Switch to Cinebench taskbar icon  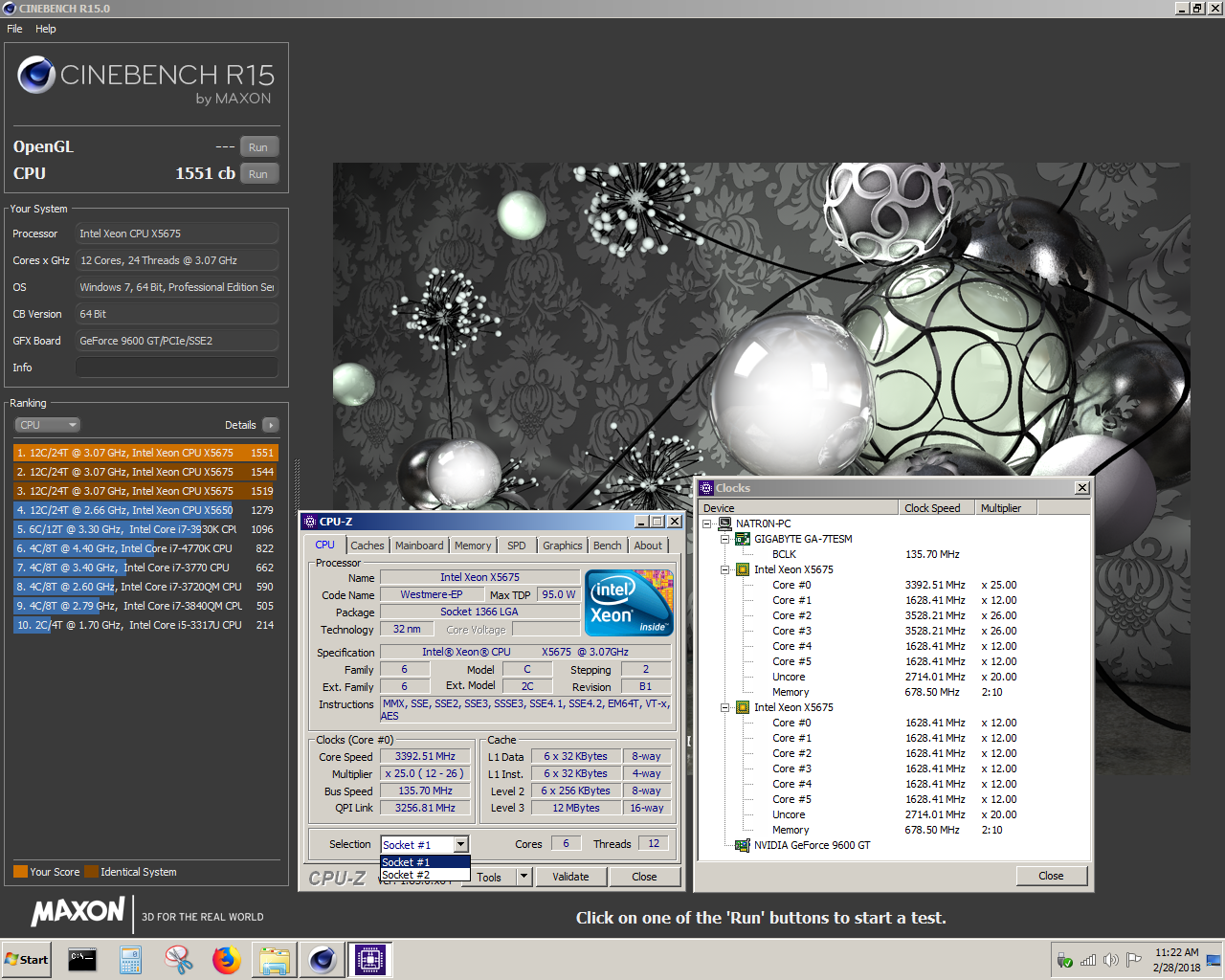click(x=323, y=959)
